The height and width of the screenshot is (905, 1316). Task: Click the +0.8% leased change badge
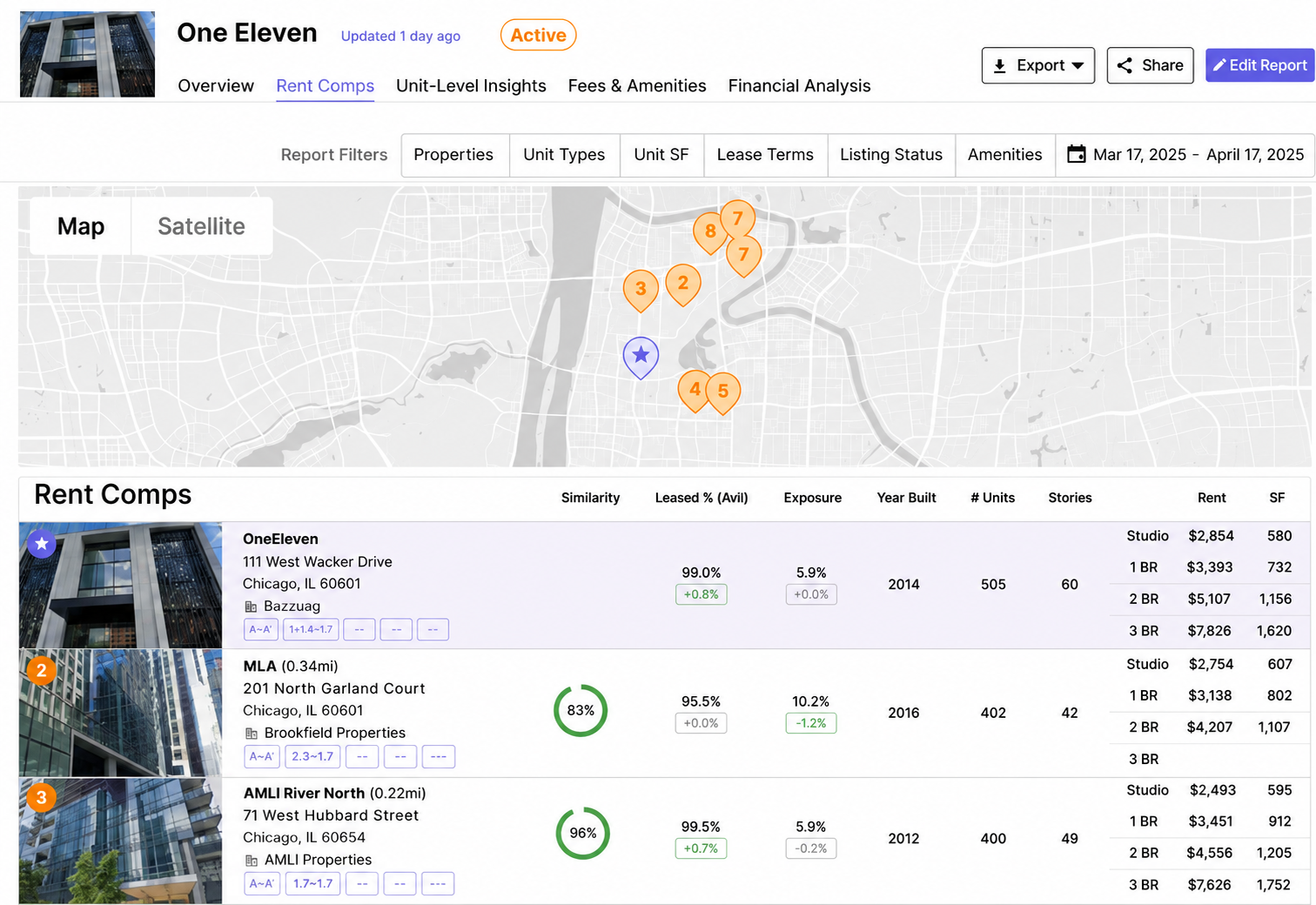pyautogui.click(x=701, y=594)
